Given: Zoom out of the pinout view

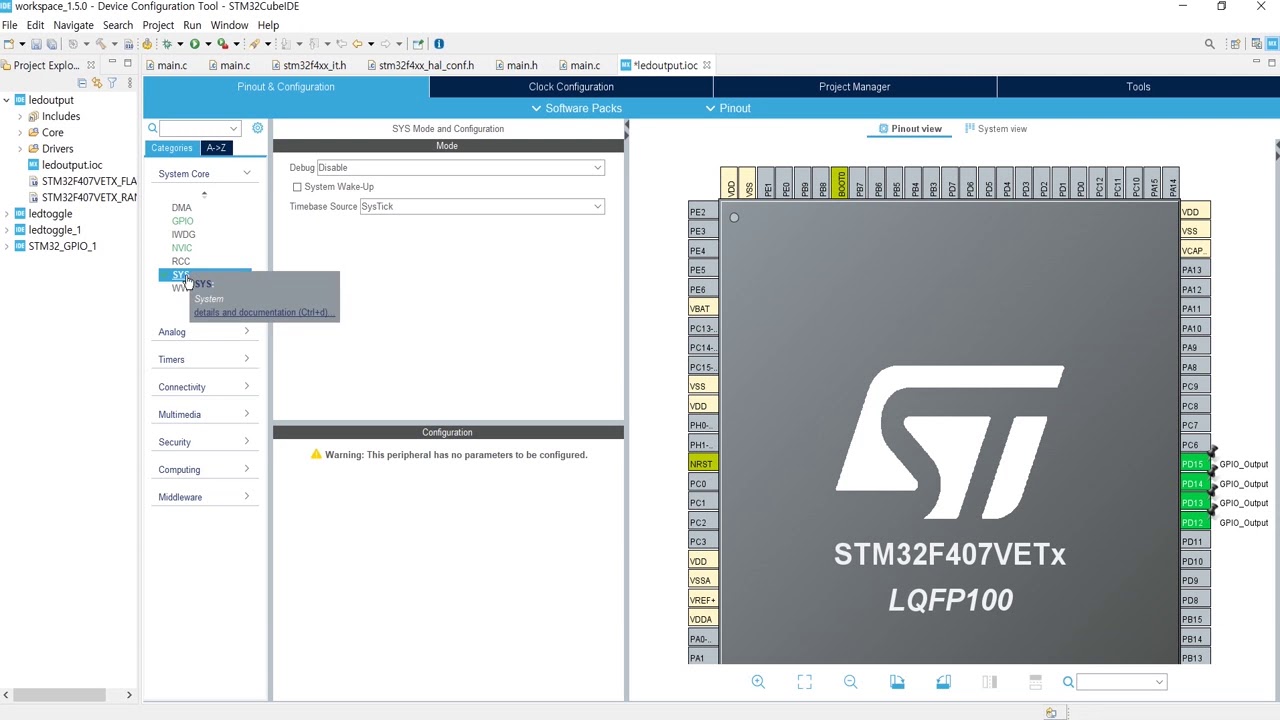Looking at the screenshot, I should [x=850, y=682].
